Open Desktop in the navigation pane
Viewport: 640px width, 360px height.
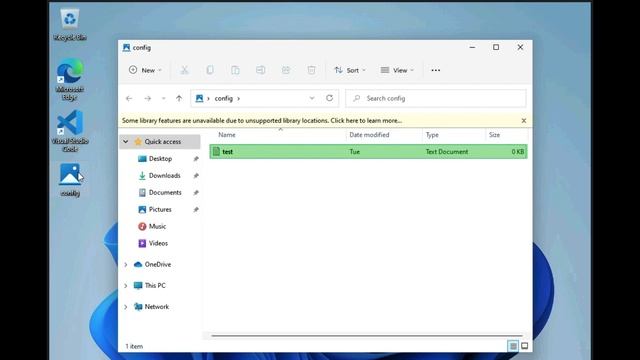[160, 159]
